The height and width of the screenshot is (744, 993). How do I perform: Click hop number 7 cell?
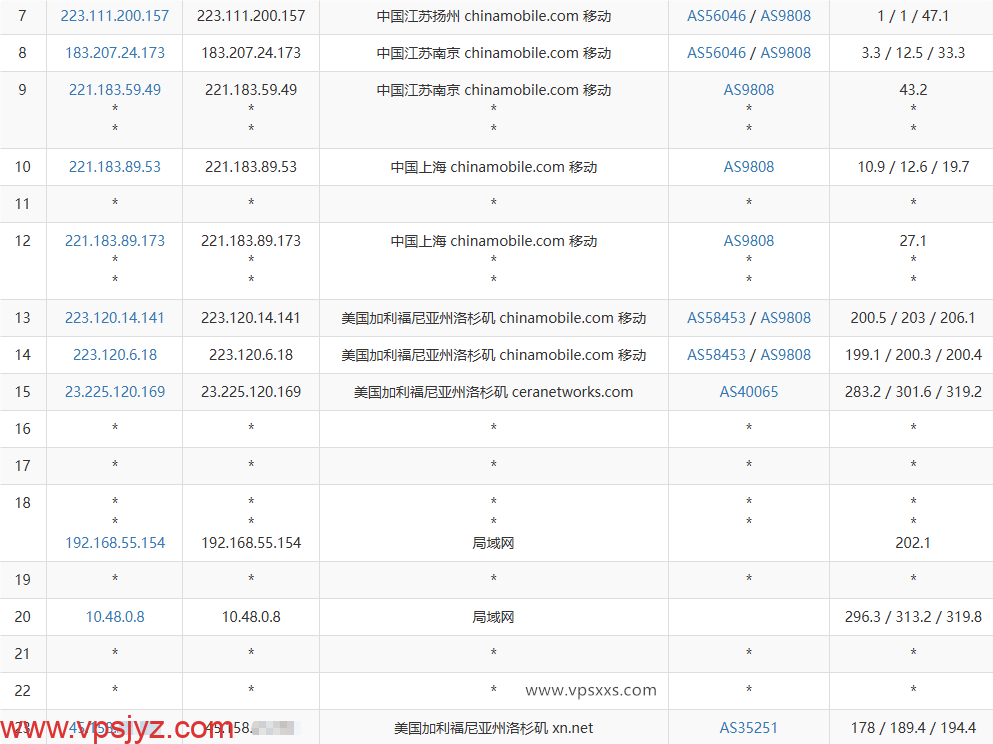(23, 16)
